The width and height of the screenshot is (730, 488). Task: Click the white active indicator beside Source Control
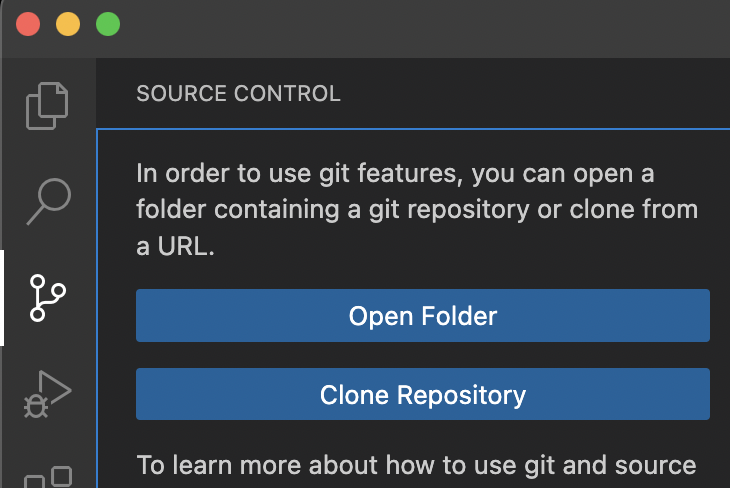pyautogui.click(x=2, y=298)
